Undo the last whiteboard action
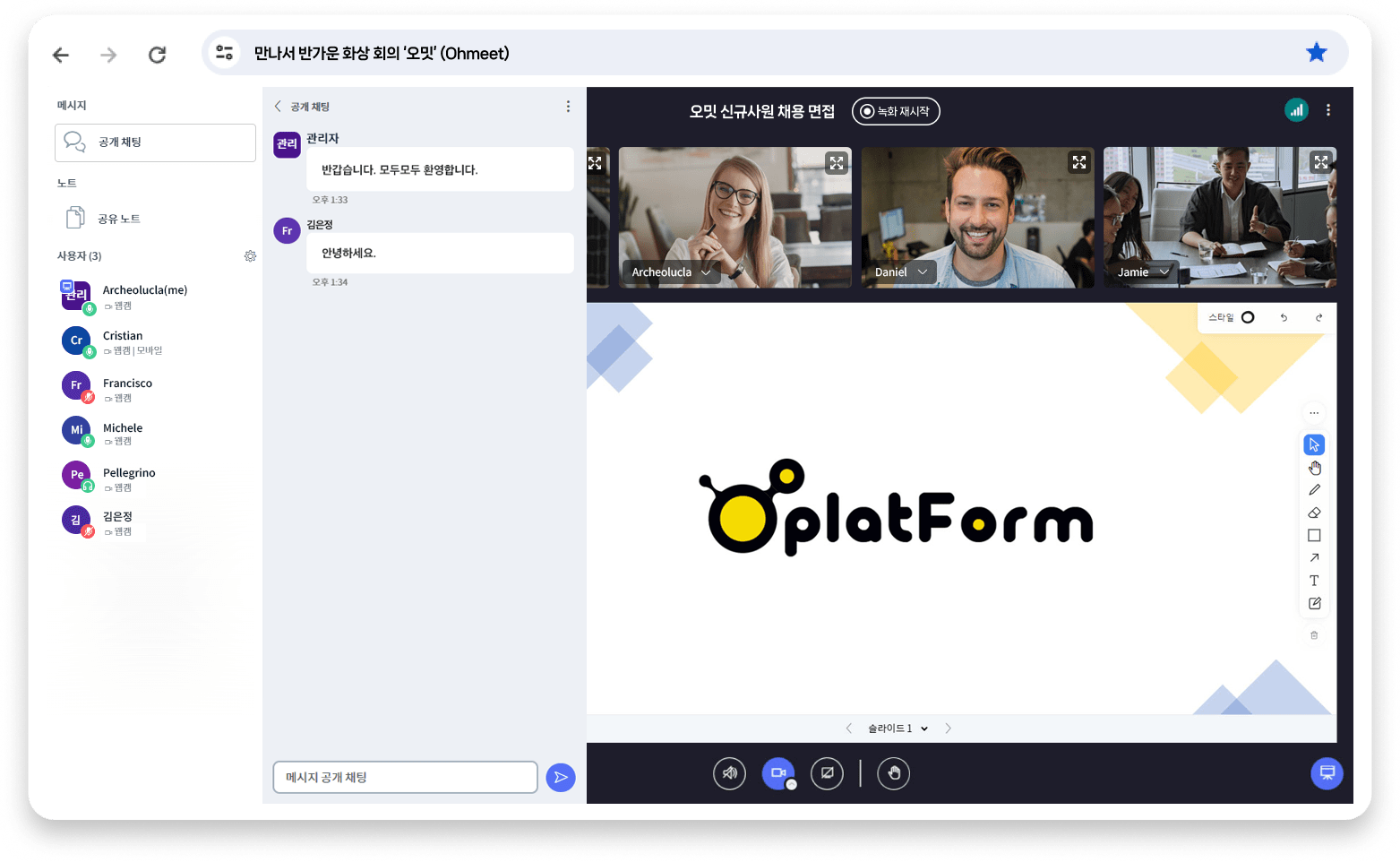The width and height of the screenshot is (1400, 862). tap(1284, 317)
